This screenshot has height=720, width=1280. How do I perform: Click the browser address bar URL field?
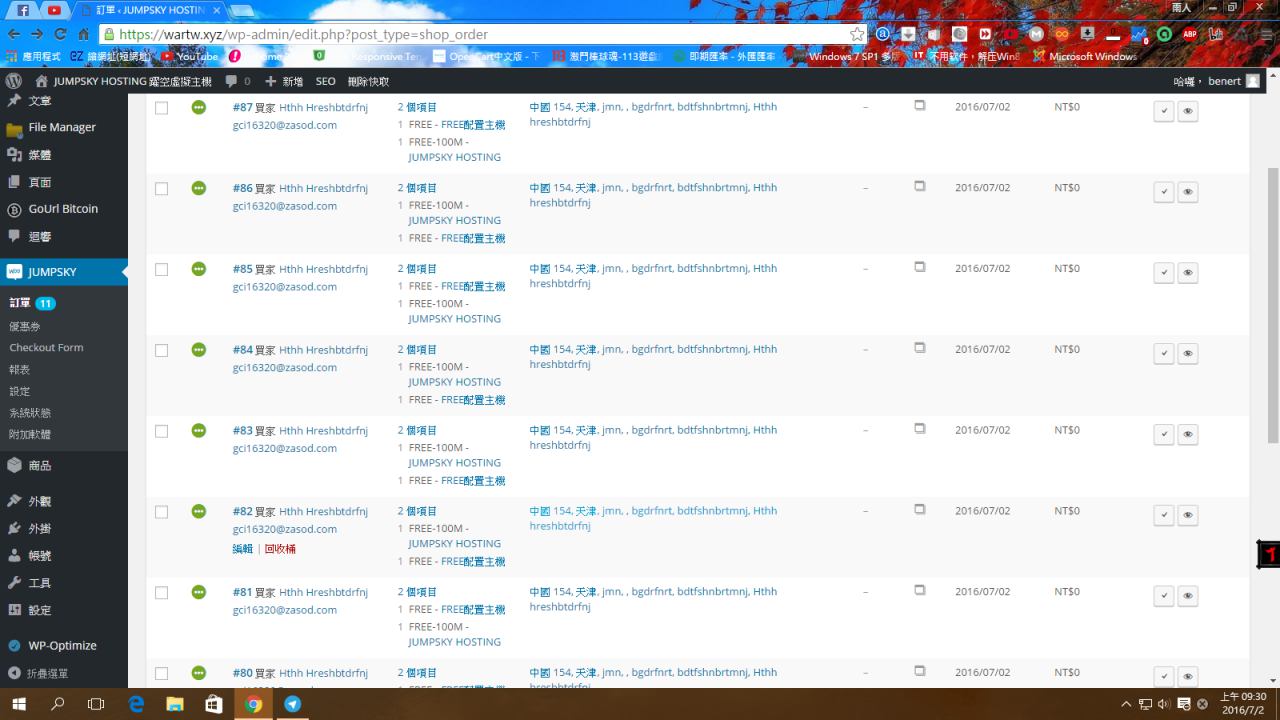(x=480, y=34)
